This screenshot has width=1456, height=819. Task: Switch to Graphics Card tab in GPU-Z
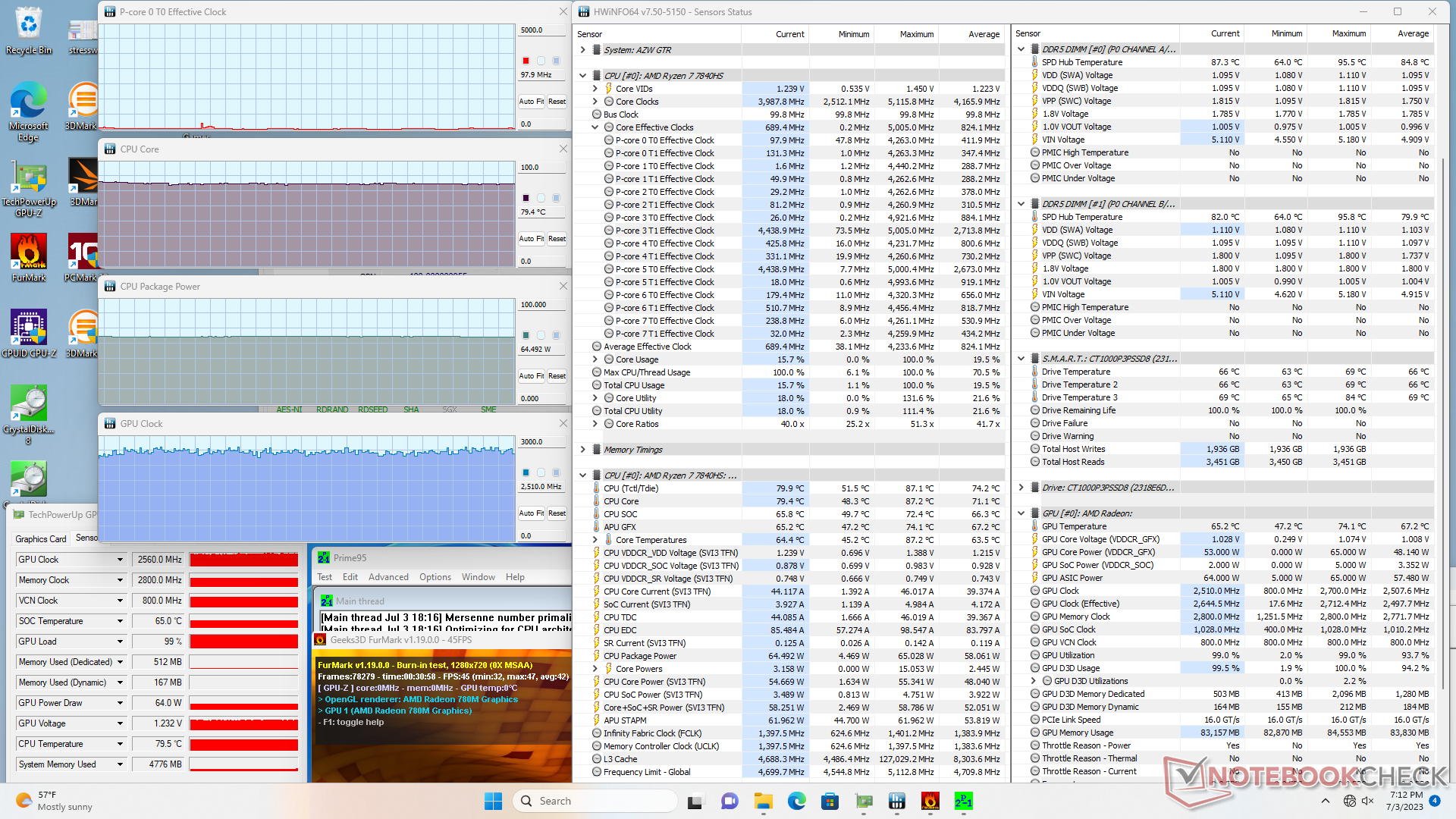tap(41, 538)
